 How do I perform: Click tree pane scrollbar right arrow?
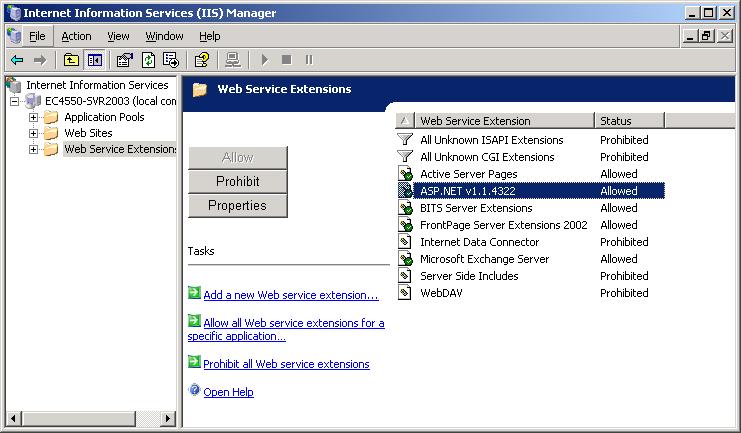coord(167,418)
